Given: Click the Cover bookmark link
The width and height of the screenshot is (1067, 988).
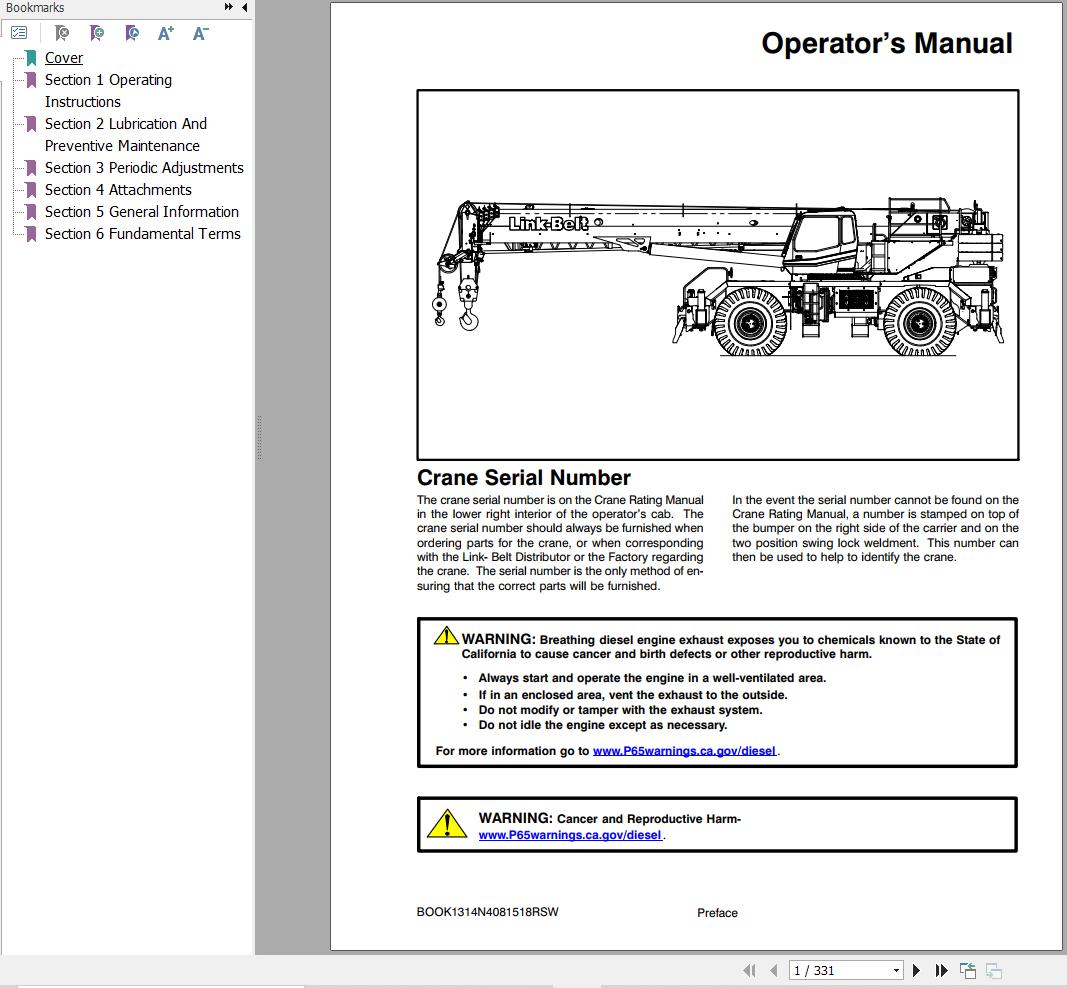Looking at the screenshot, I should point(63,57).
